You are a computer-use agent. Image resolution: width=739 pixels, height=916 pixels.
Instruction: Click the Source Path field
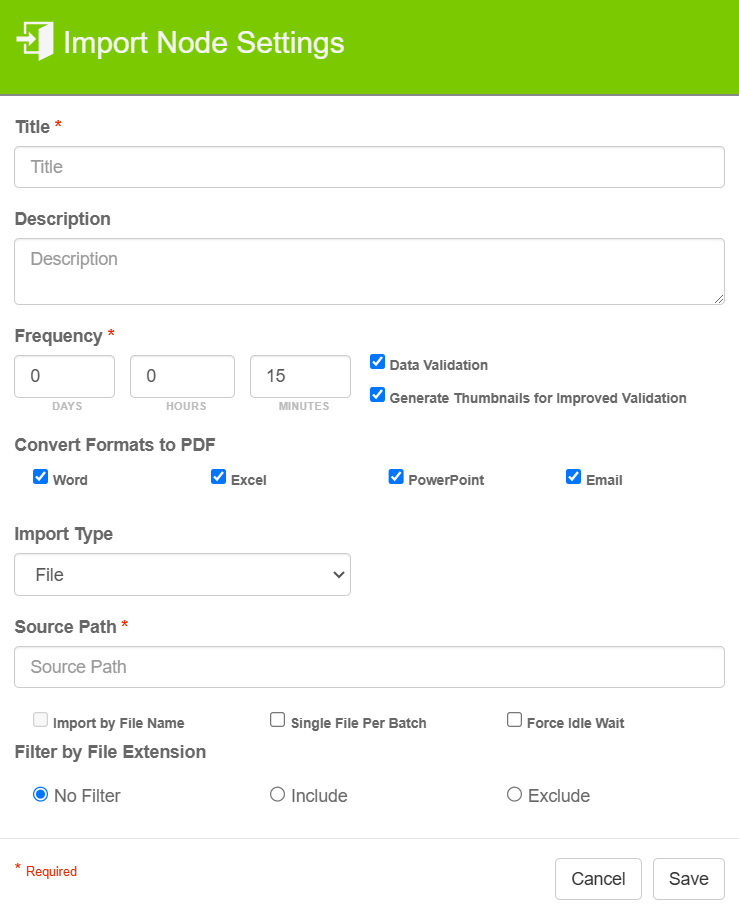[x=369, y=667]
